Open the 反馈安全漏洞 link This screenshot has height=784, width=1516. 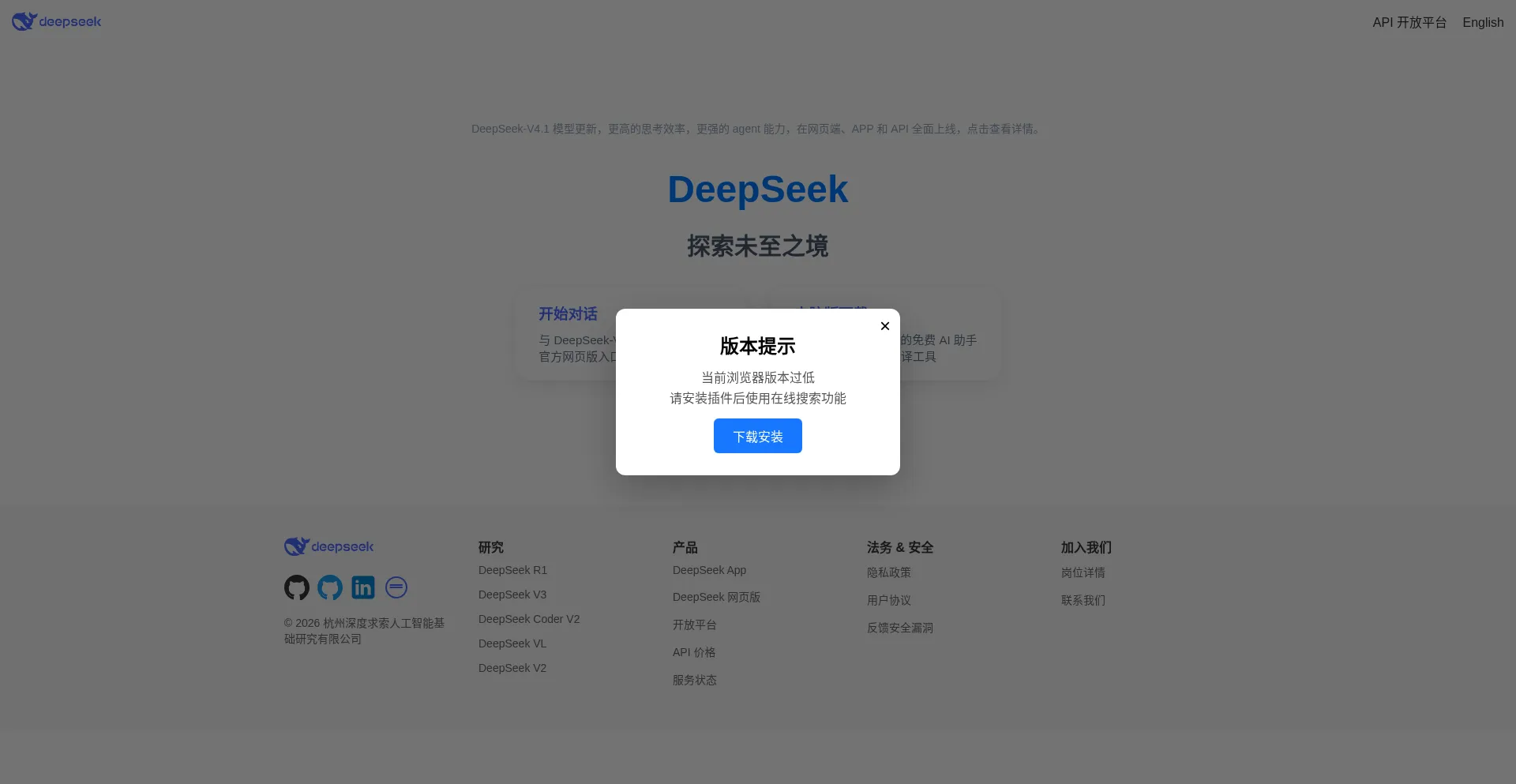pyautogui.click(x=900, y=628)
